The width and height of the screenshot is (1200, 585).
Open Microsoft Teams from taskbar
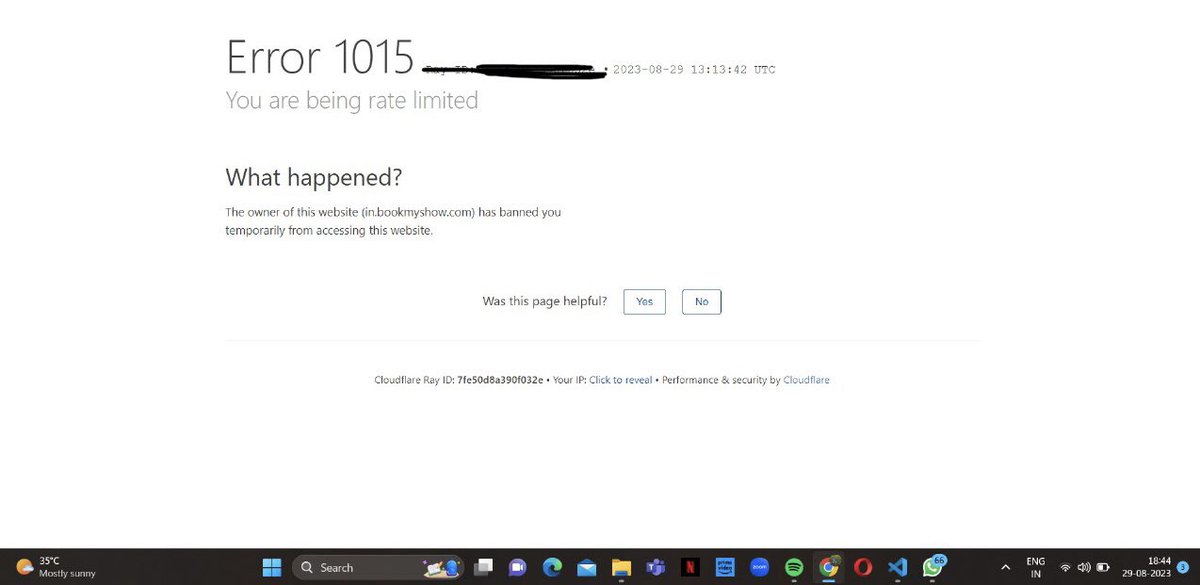pyautogui.click(x=656, y=567)
